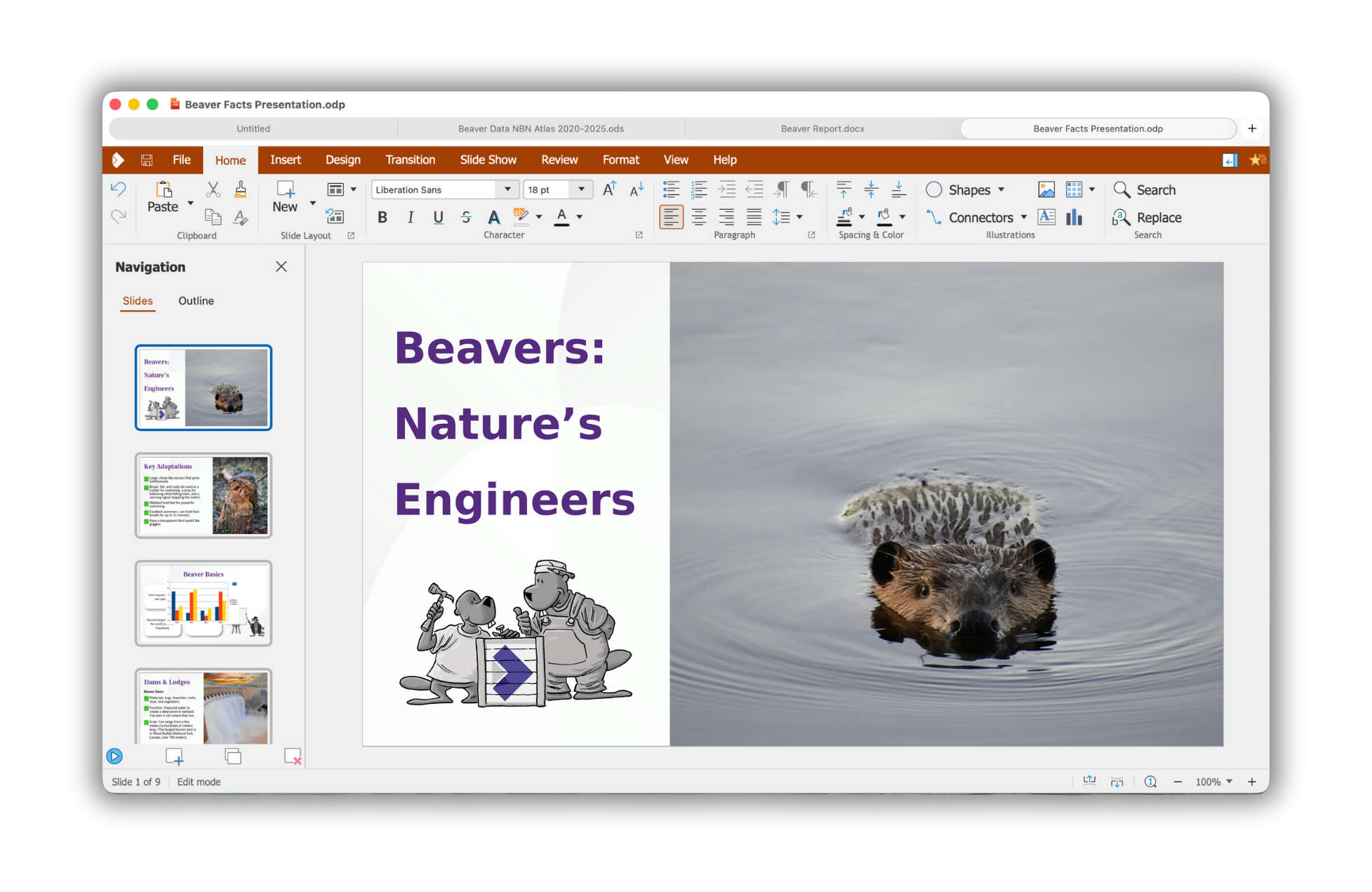Click the Increase Font Size icon
1372x892 pixels.
[609, 189]
